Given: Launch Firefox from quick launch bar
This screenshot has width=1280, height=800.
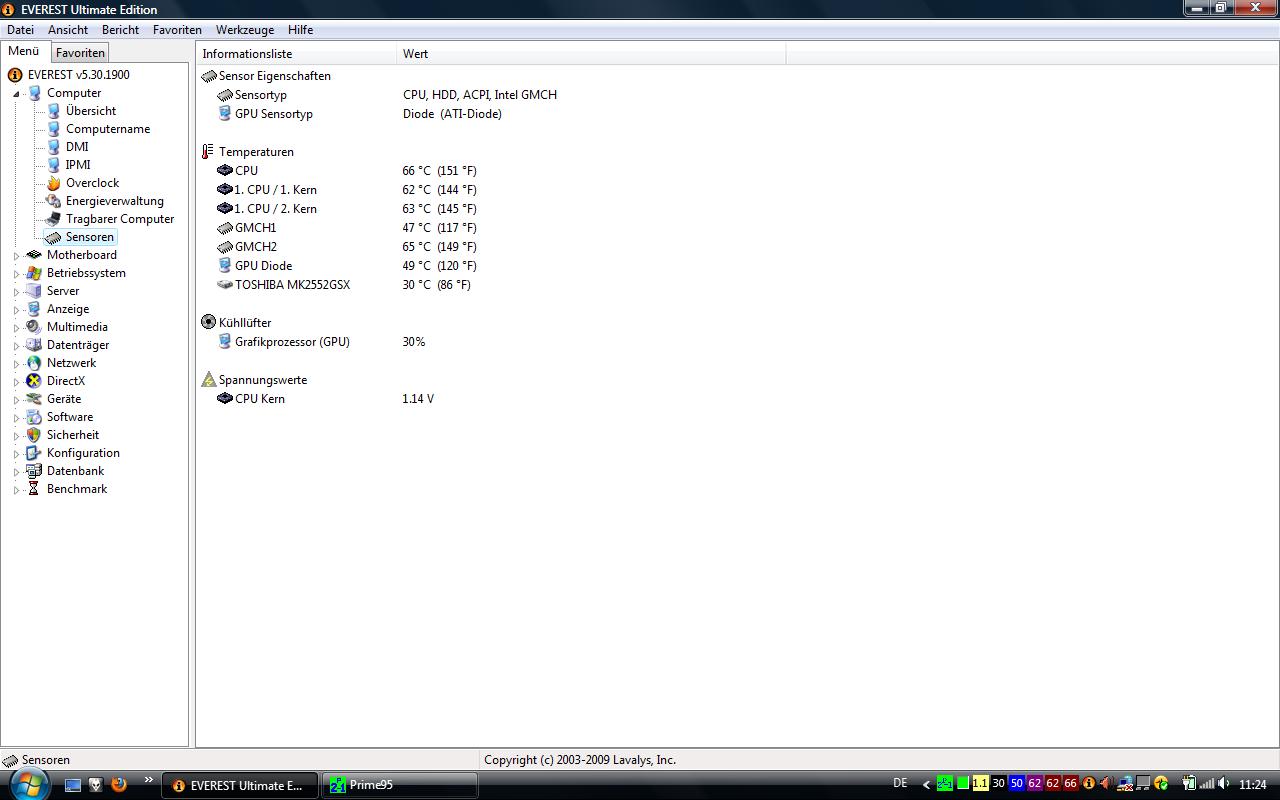Looking at the screenshot, I should click(x=118, y=785).
